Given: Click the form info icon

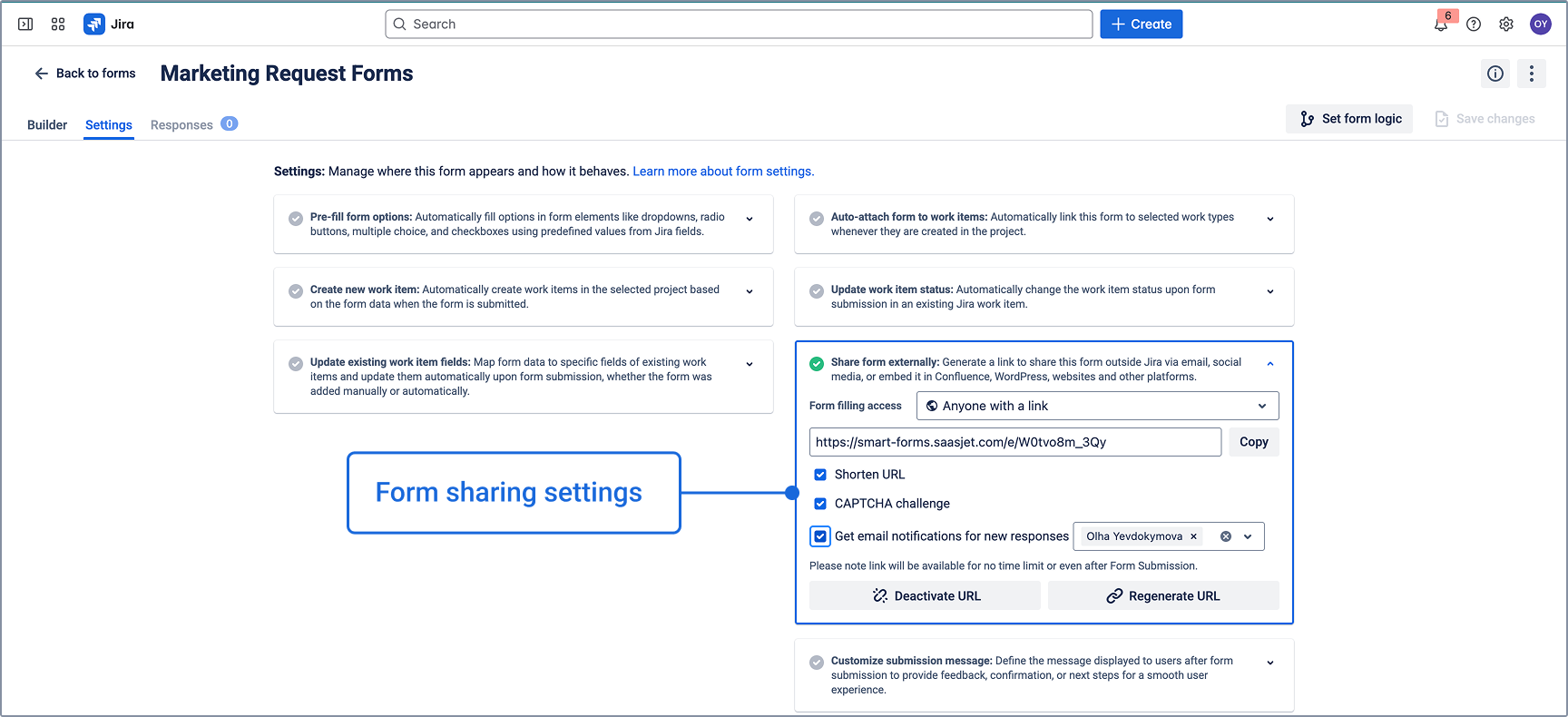Looking at the screenshot, I should pos(1495,74).
